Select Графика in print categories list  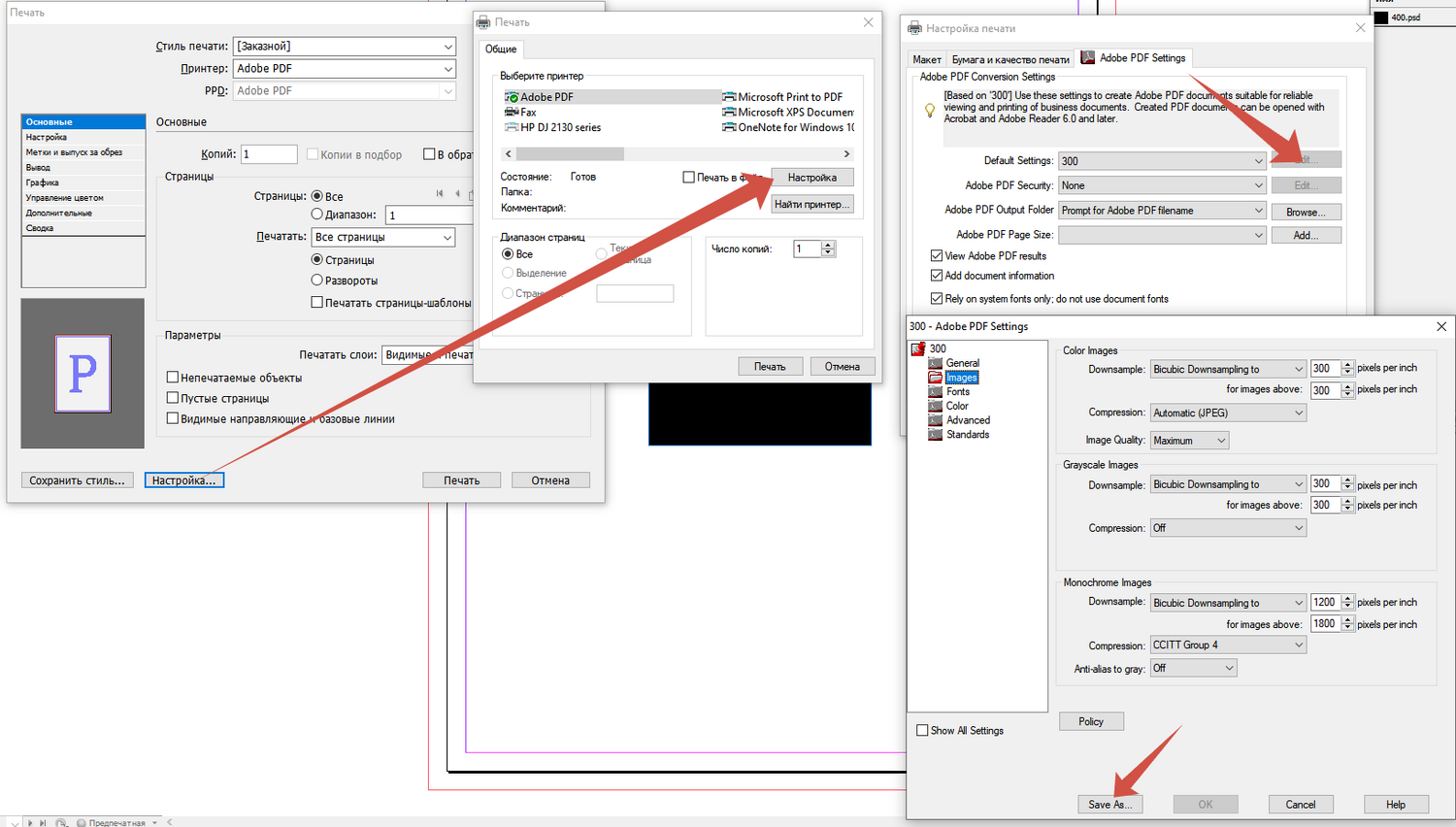click(83, 182)
